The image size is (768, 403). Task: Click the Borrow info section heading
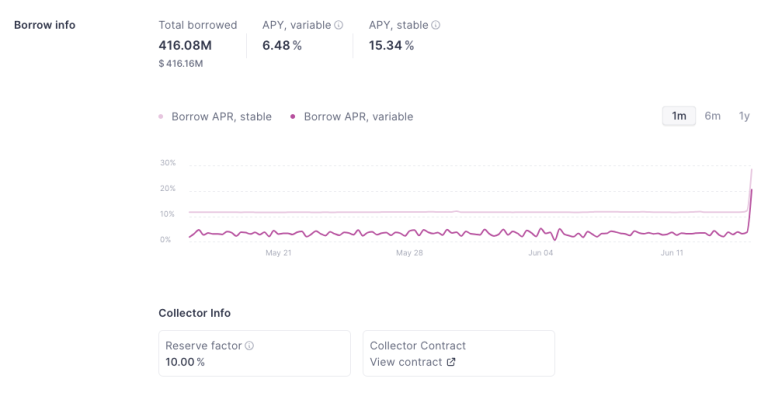click(x=44, y=25)
